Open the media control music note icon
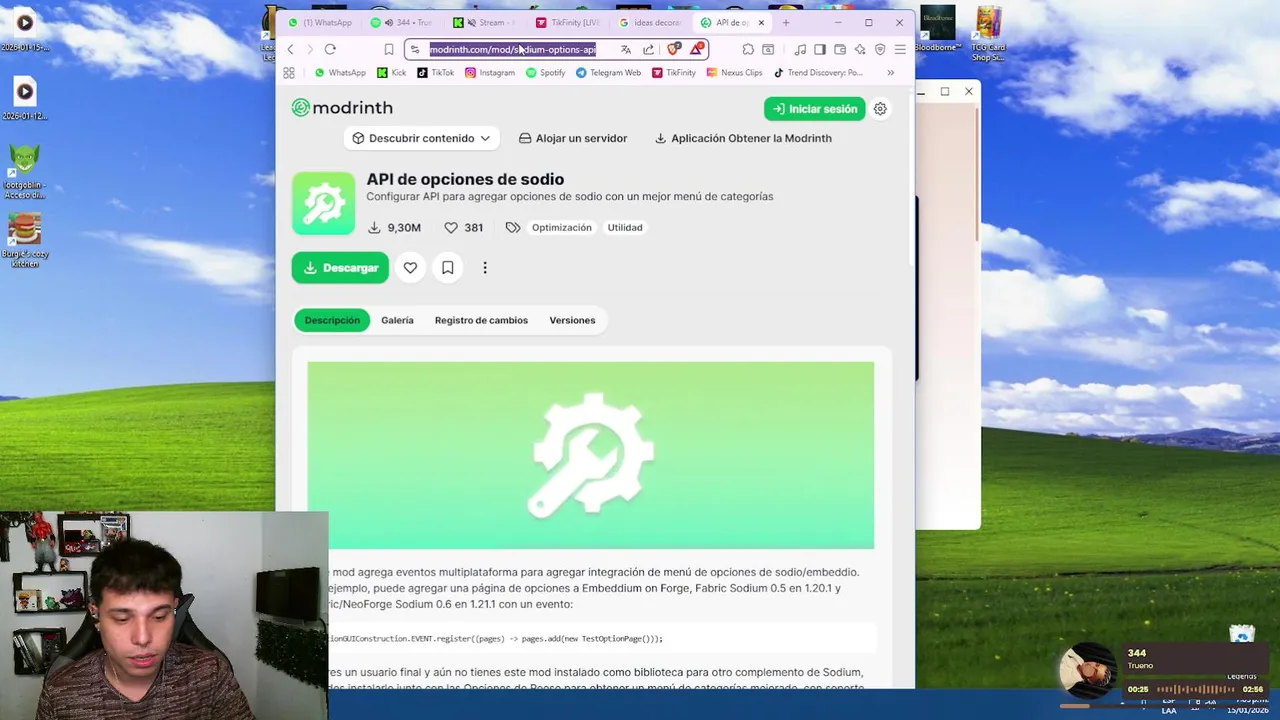Screen dimensions: 1280x720 click(800, 49)
